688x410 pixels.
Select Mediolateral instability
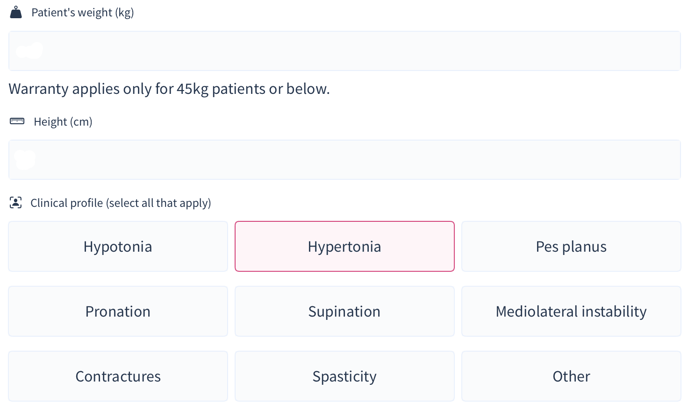pos(571,311)
